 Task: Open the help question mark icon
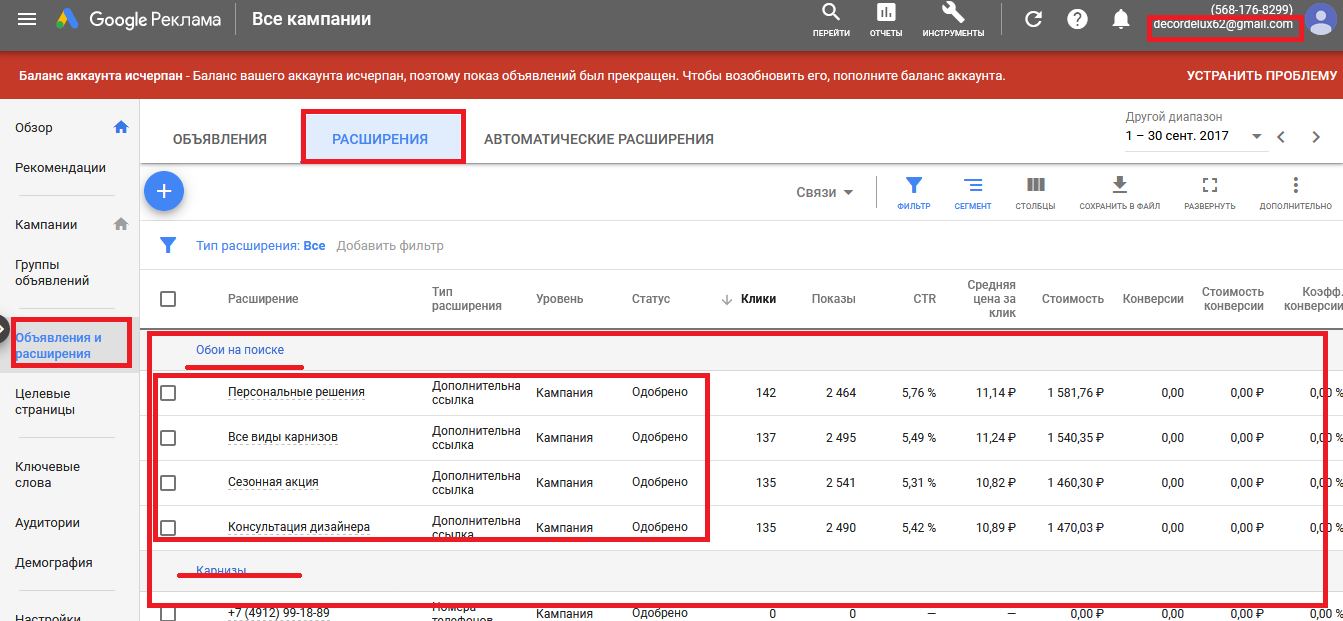(1077, 19)
